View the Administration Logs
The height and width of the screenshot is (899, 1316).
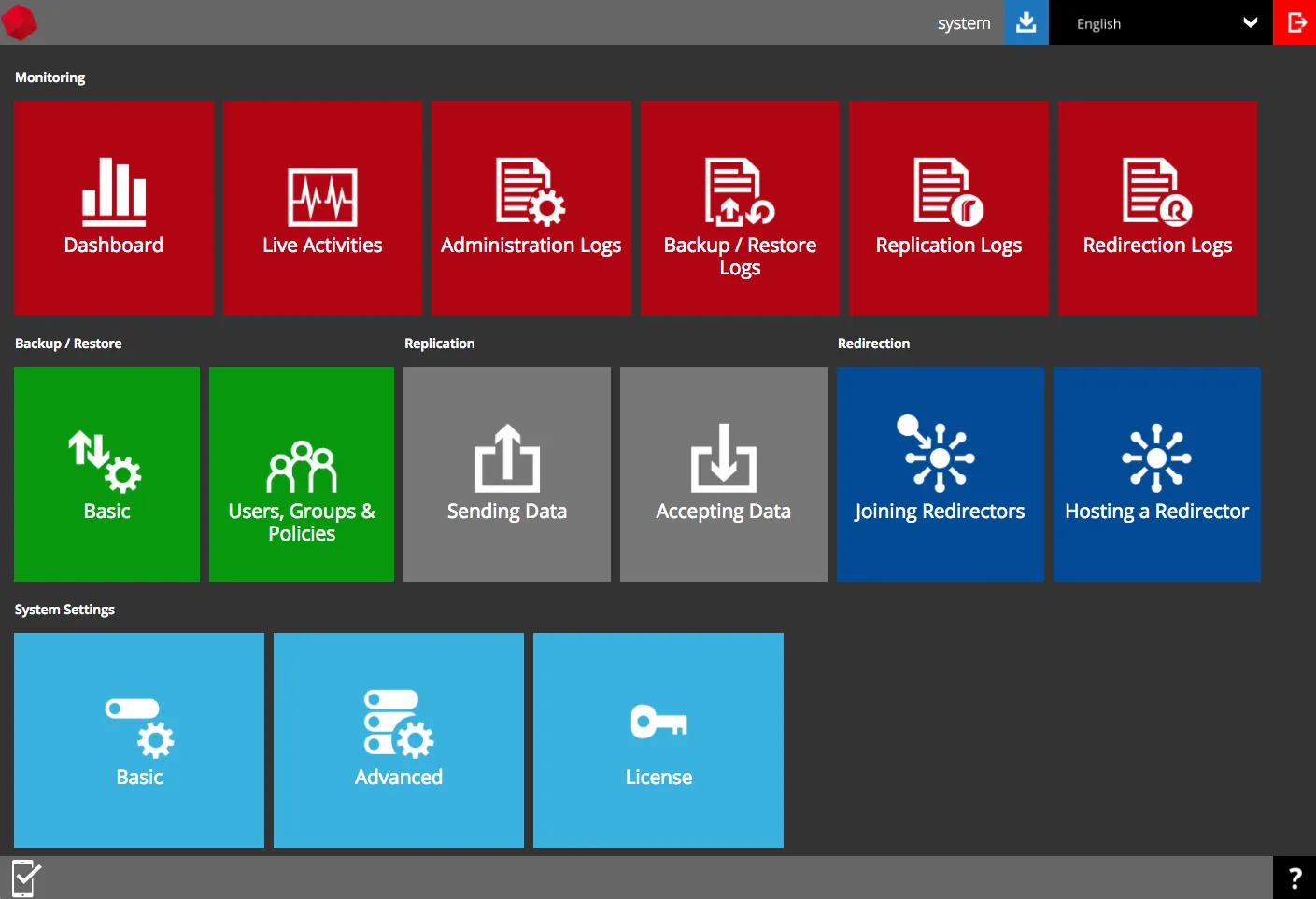531,207
